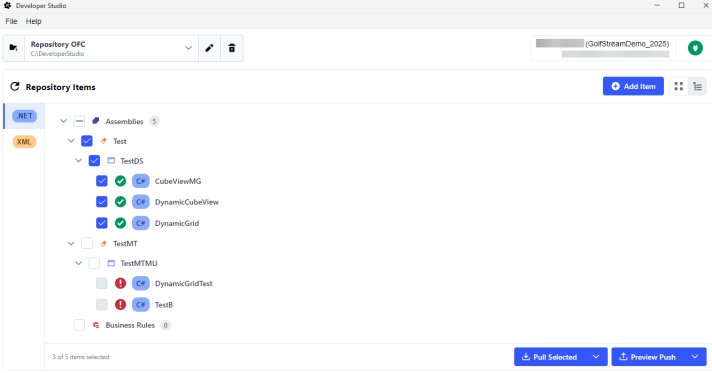
Task: Click the Business Rules count badge 0
Action: (x=166, y=325)
